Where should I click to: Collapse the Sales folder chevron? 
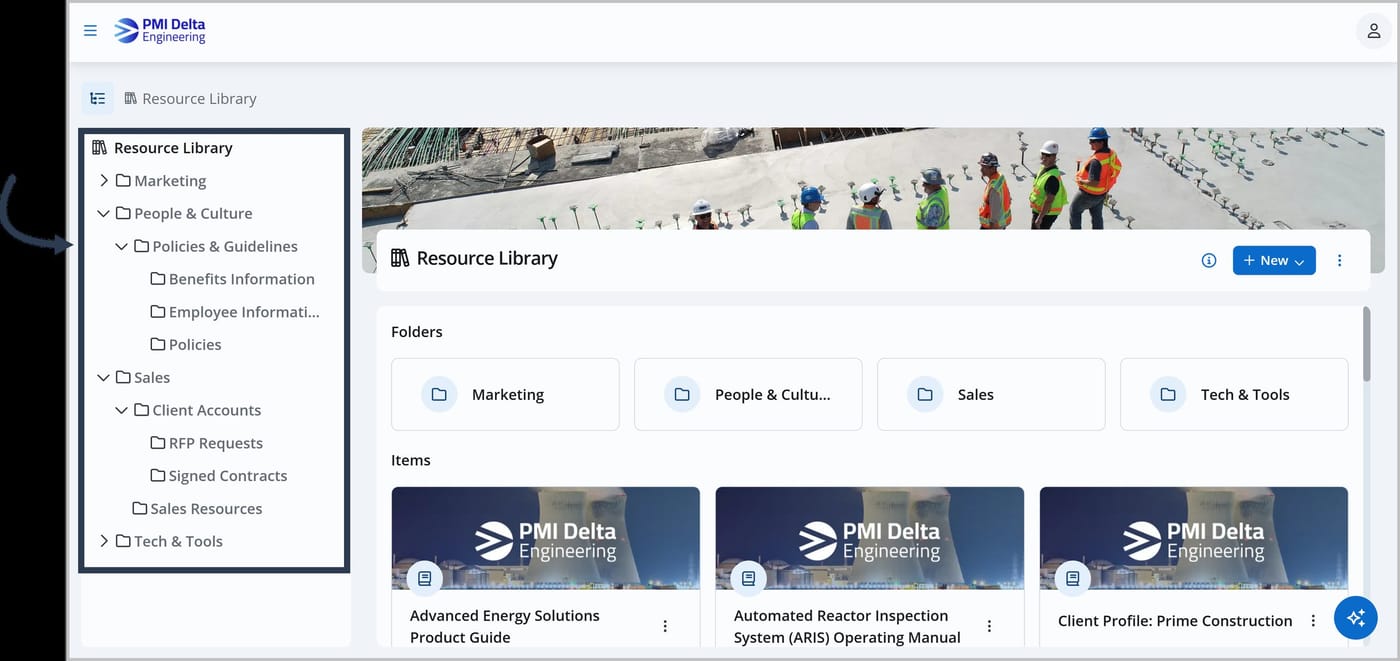pyautogui.click(x=104, y=377)
